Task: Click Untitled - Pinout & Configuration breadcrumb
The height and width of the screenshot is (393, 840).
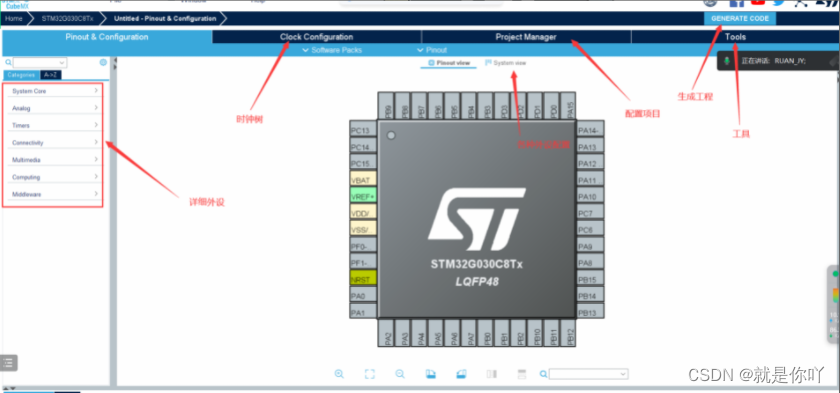Action: (165, 18)
